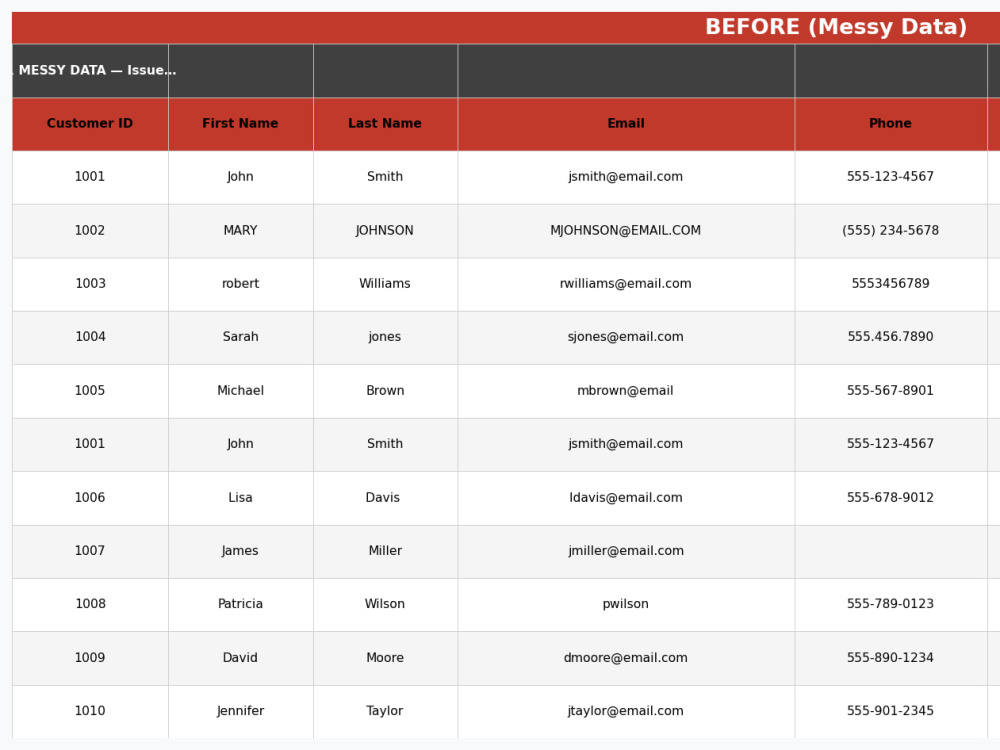Click phone cell 555-901-2345

pos(890,712)
